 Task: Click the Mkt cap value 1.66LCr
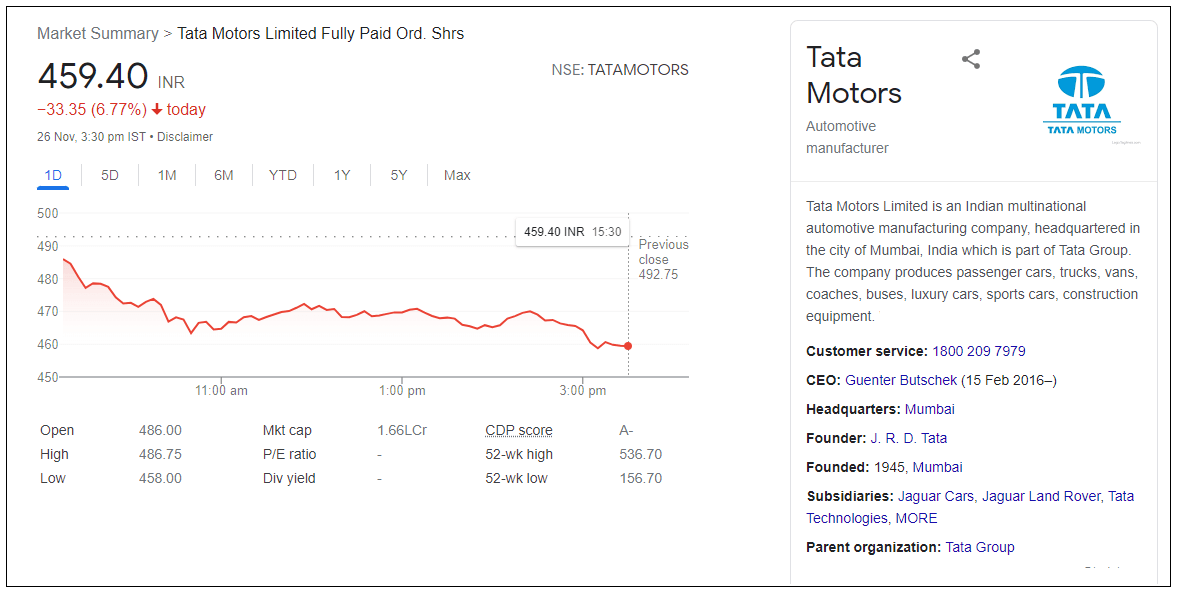click(402, 431)
